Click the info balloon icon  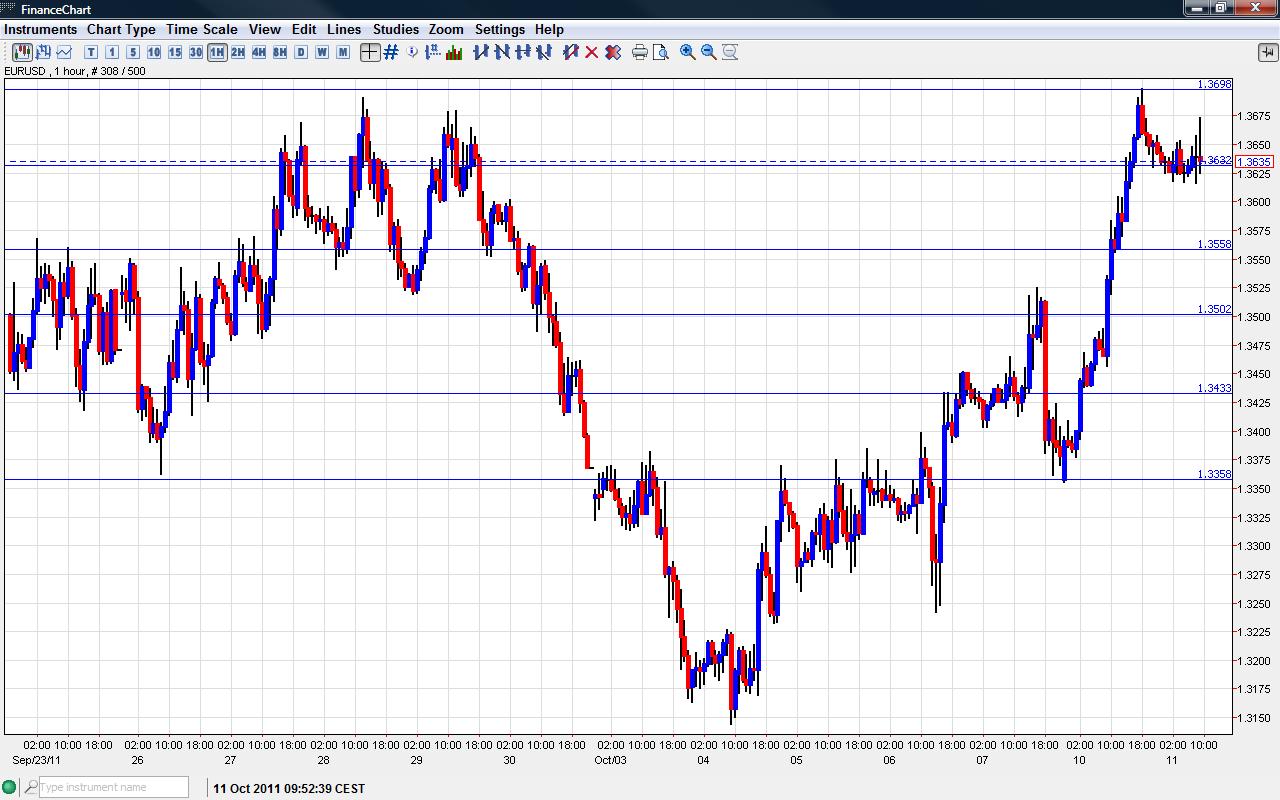pyautogui.click(x=413, y=52)
